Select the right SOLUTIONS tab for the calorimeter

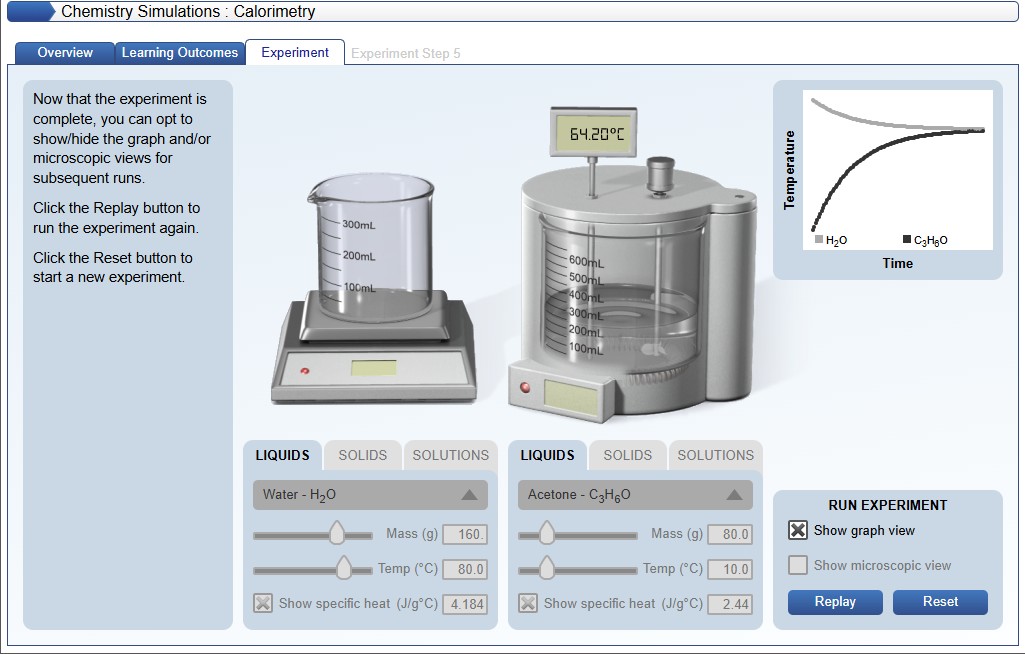(x=715, y=455)
